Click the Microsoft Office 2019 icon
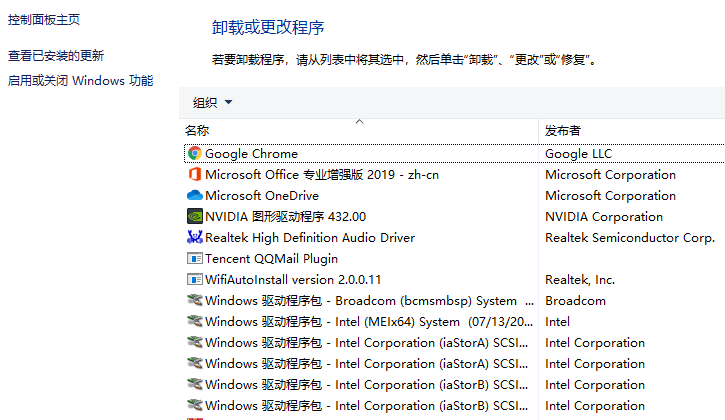725x420 pixels. (195, 175)
